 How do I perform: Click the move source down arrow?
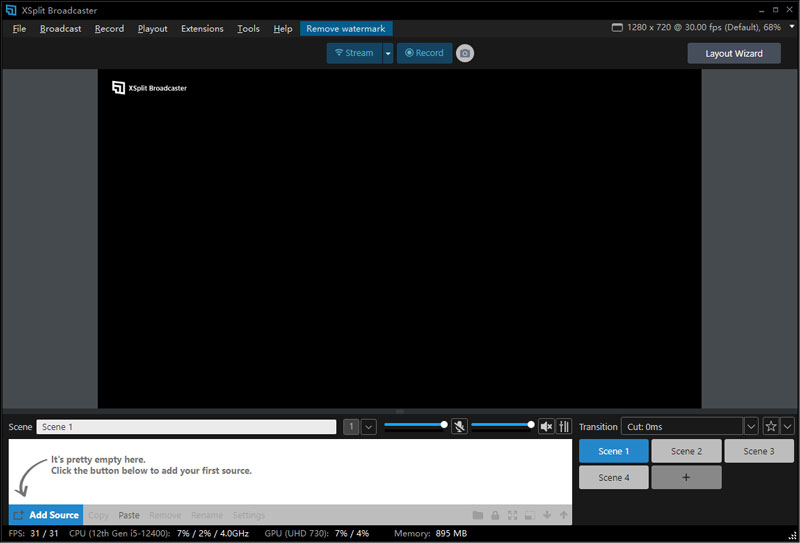547,515
